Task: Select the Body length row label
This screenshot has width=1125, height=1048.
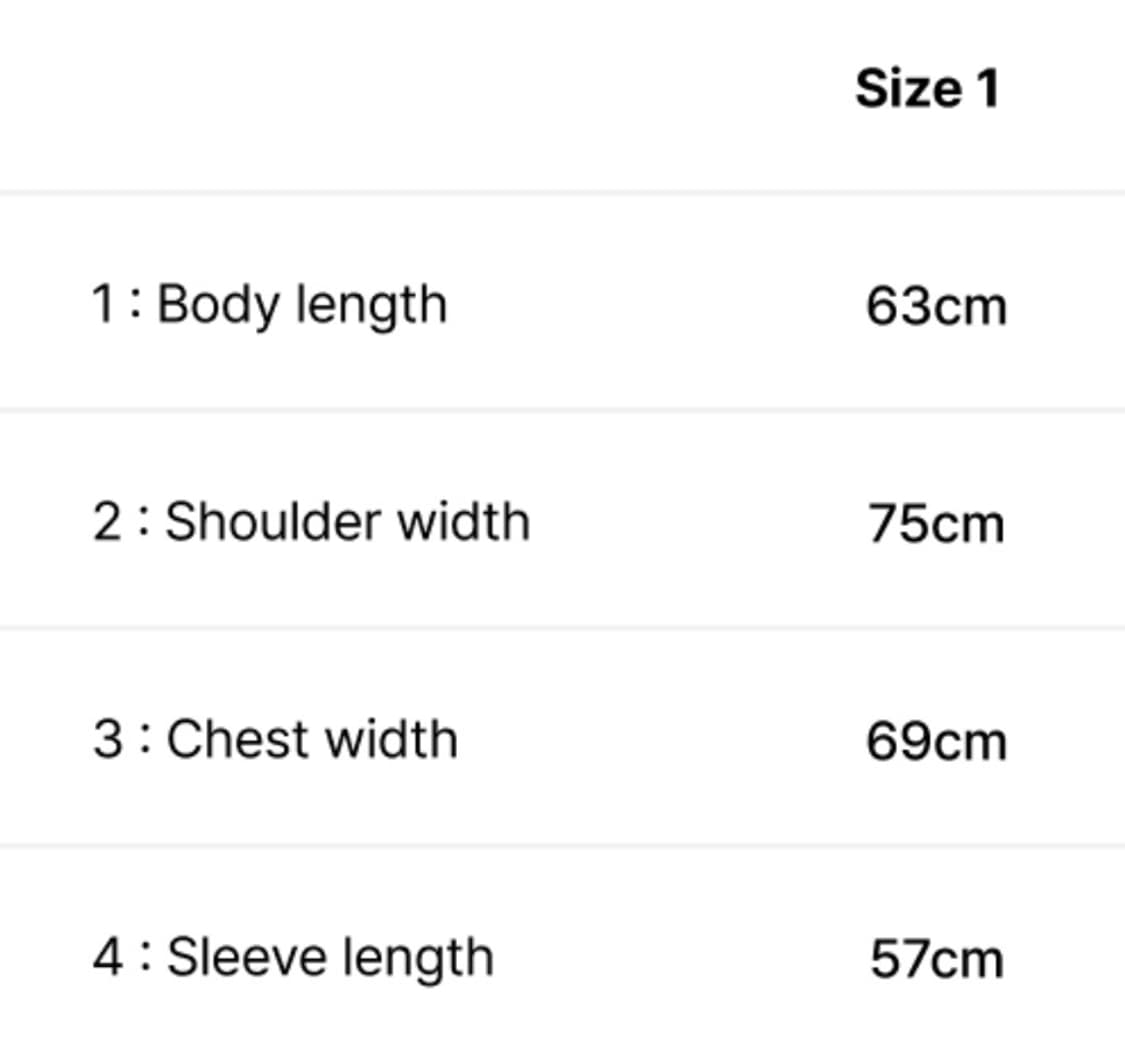Action: tap(301, 304)
